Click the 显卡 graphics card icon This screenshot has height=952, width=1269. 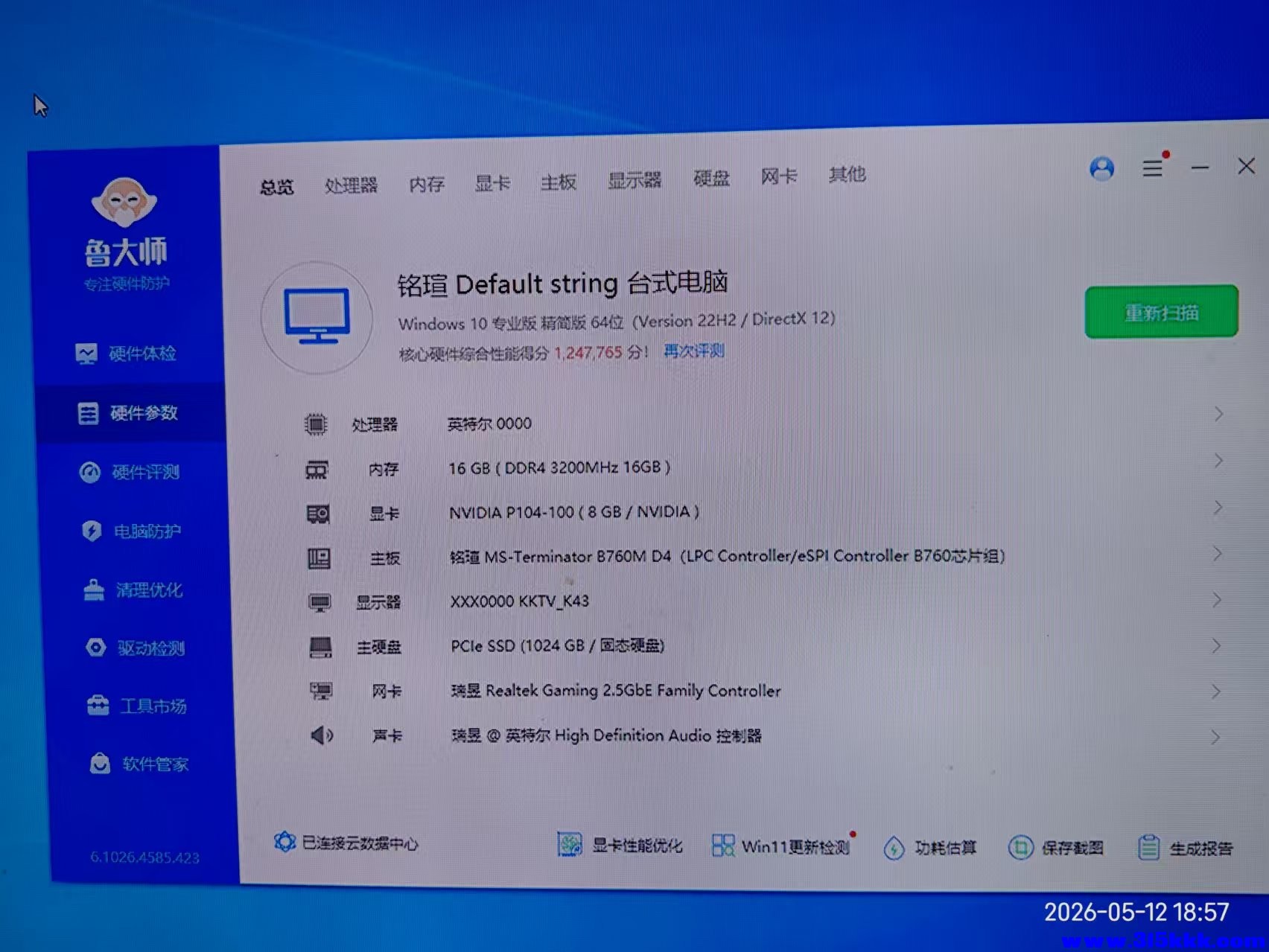[318, 514]
